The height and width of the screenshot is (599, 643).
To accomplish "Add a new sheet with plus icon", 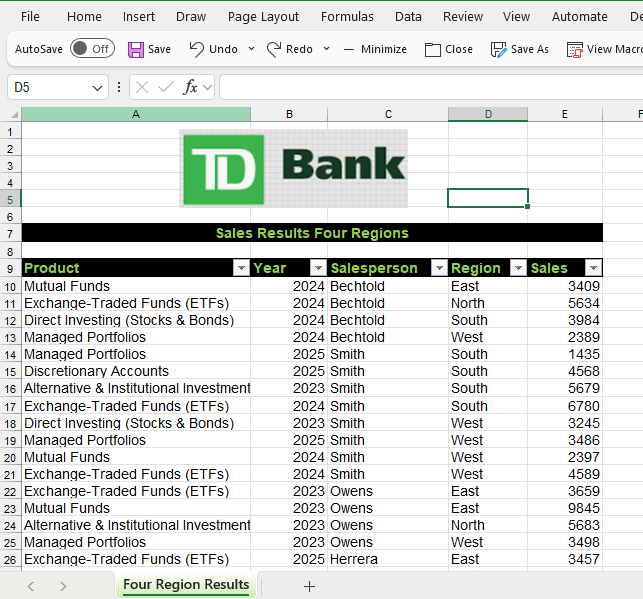I will (x=309, y=586).
